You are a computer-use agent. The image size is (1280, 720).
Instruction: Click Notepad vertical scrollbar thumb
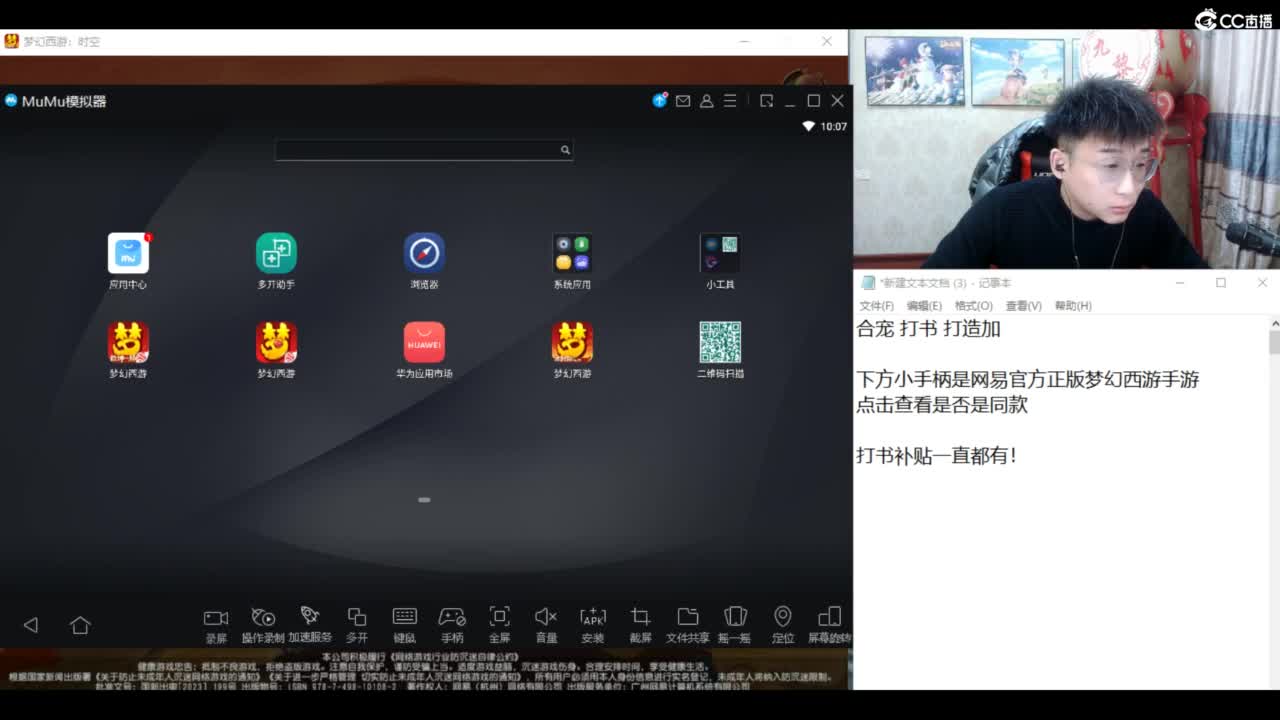pyautogui.click(x=1274, y=343)
